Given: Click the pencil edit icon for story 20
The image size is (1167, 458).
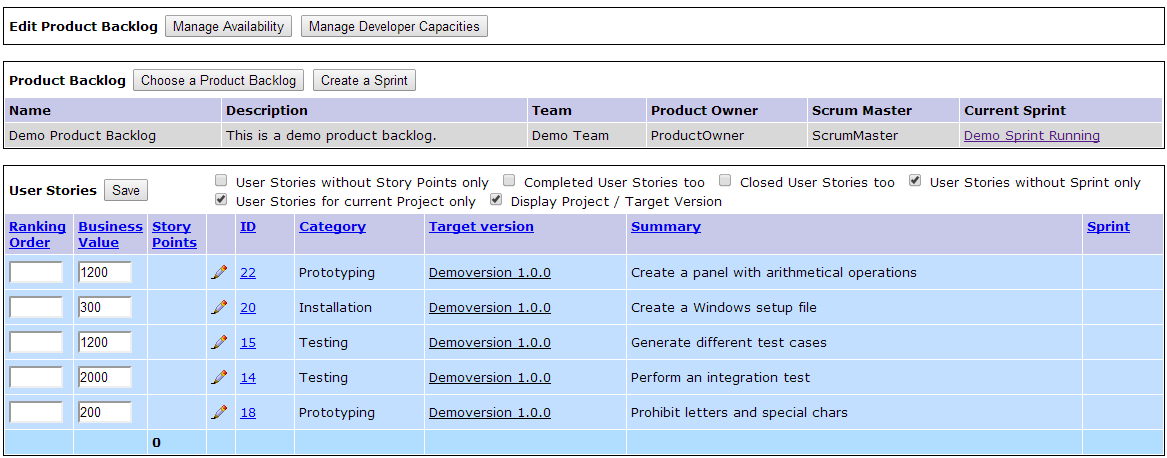Looking at the screenshot, I should [219, 307].
